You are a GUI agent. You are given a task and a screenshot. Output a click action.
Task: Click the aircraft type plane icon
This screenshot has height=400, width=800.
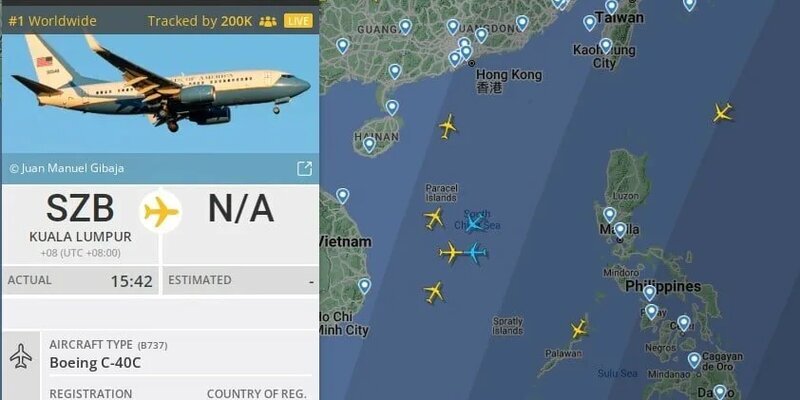tap(21, 356)
